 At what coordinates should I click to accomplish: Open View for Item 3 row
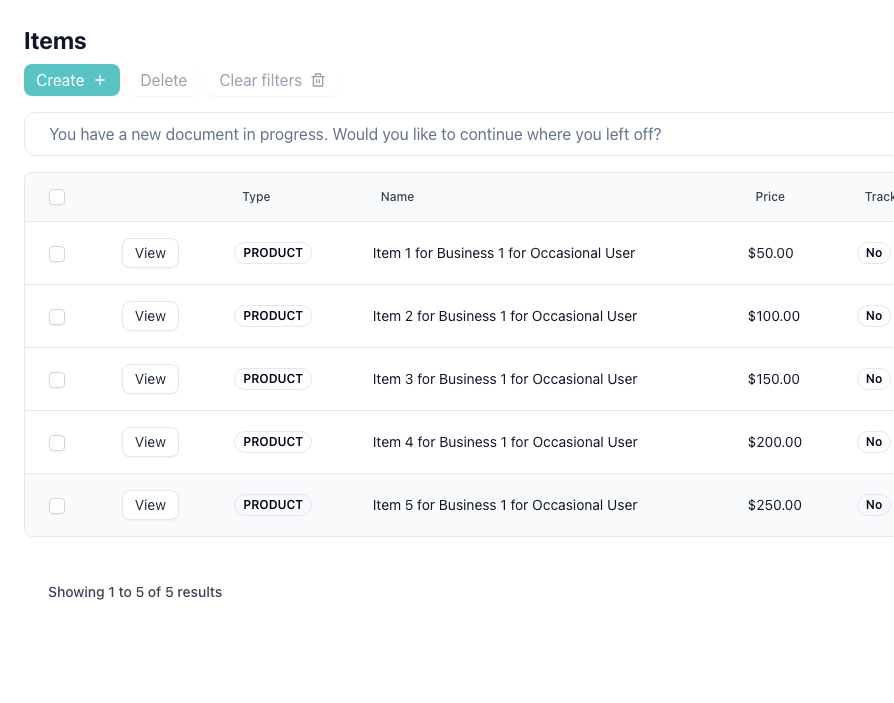[150, 379]
